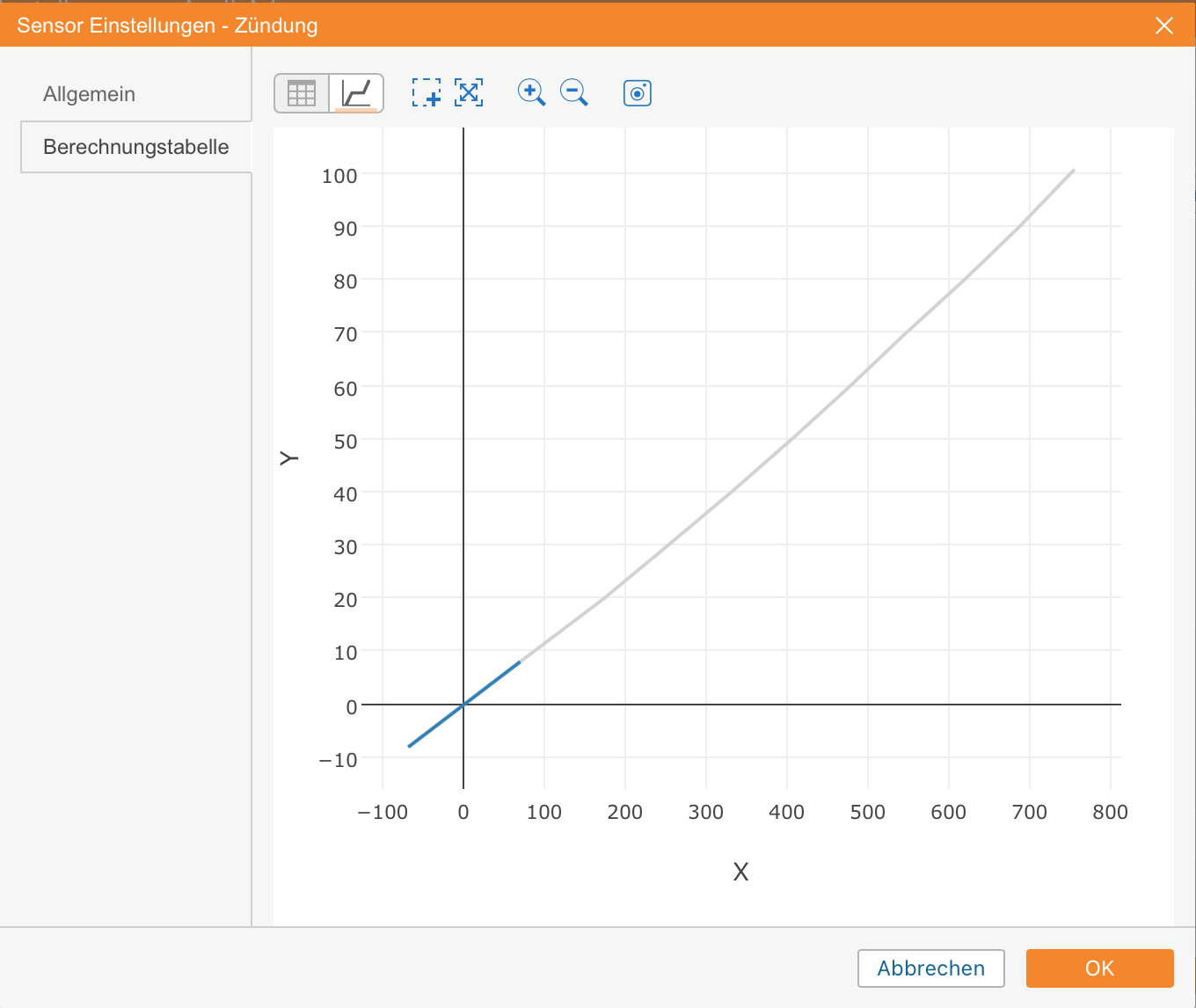Click the 800 tick label on X axis
Screen dimensions: 1196x1008
click(1110, 812)
